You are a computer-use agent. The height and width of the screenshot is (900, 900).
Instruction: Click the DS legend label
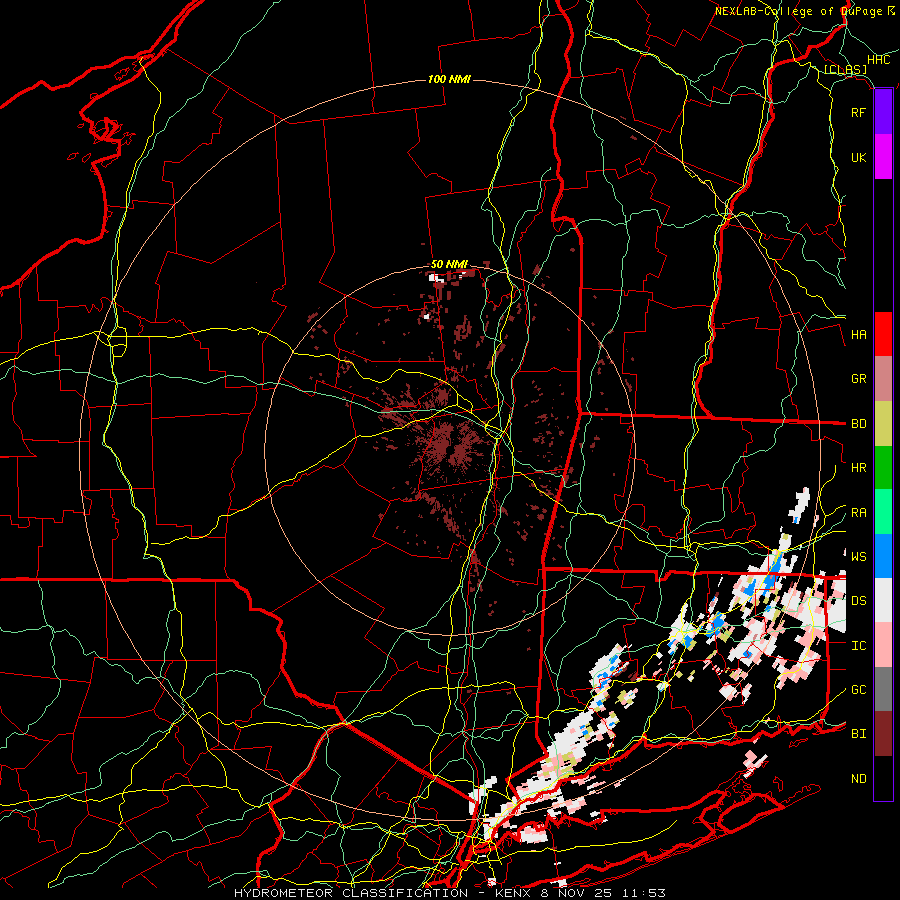point(859,601)
